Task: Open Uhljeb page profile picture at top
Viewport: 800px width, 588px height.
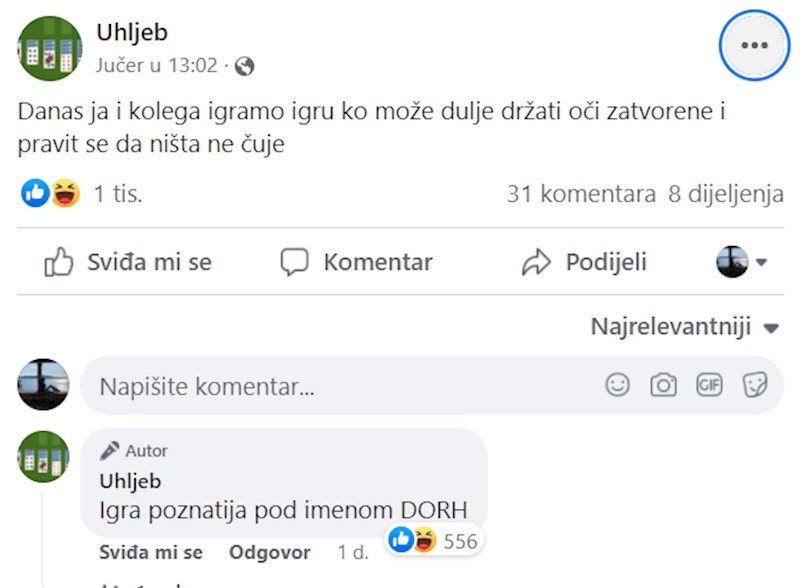Action: [x=50, y=48]
